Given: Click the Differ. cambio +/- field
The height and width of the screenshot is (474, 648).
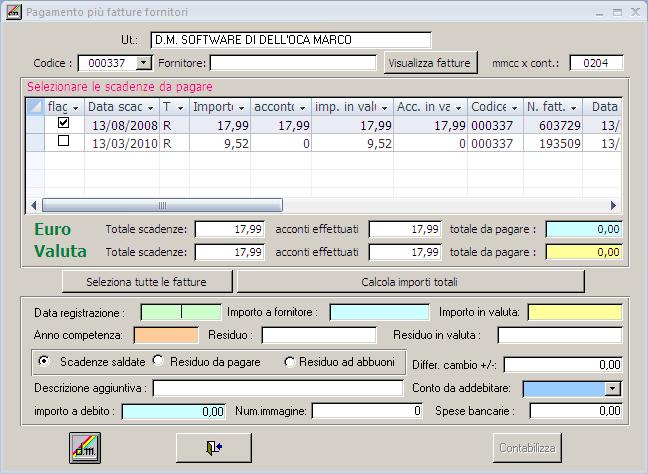Looking at the screenshot, I should point(563,364).
